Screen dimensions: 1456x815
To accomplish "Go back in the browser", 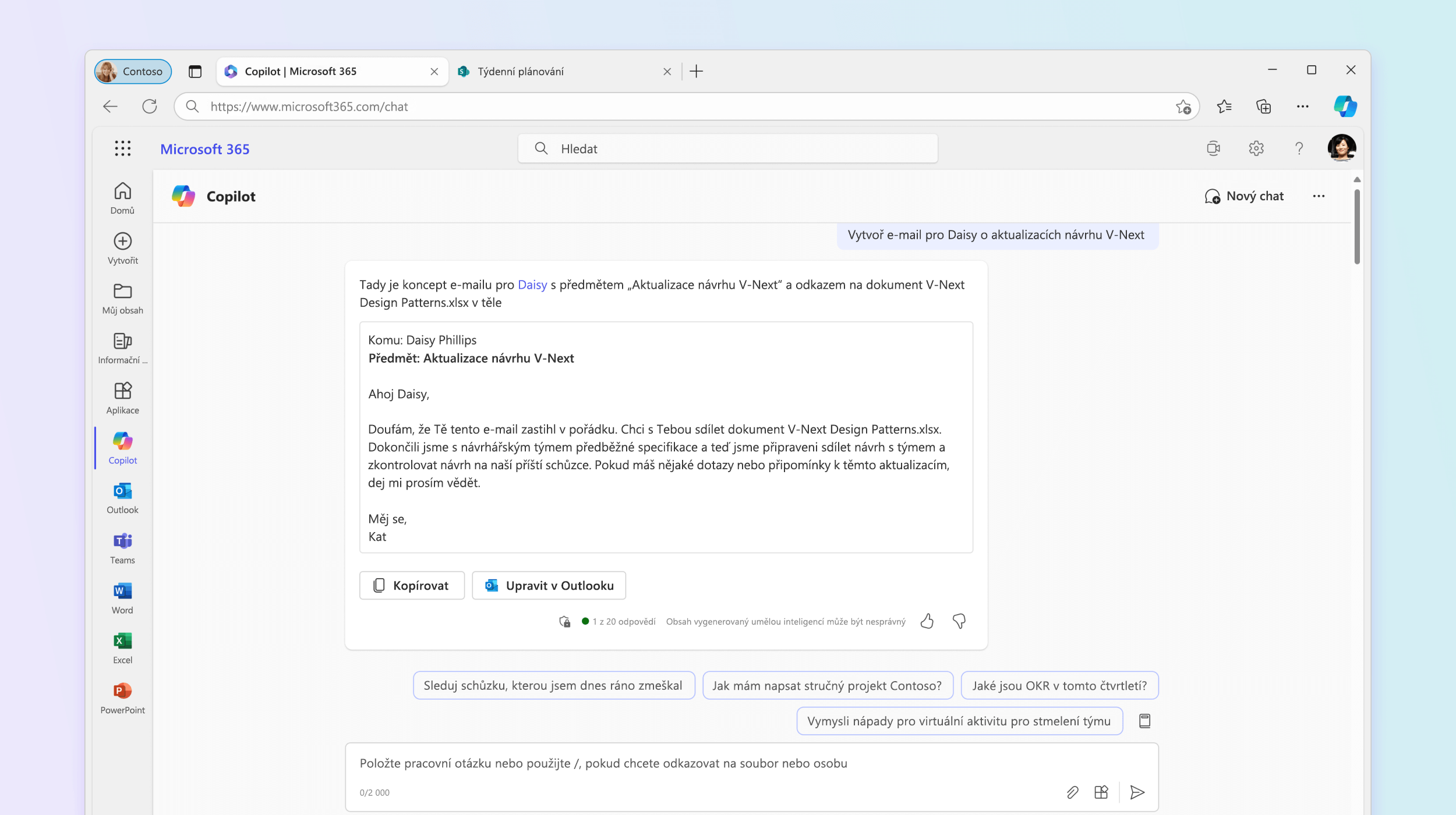I will pos(110,107).
